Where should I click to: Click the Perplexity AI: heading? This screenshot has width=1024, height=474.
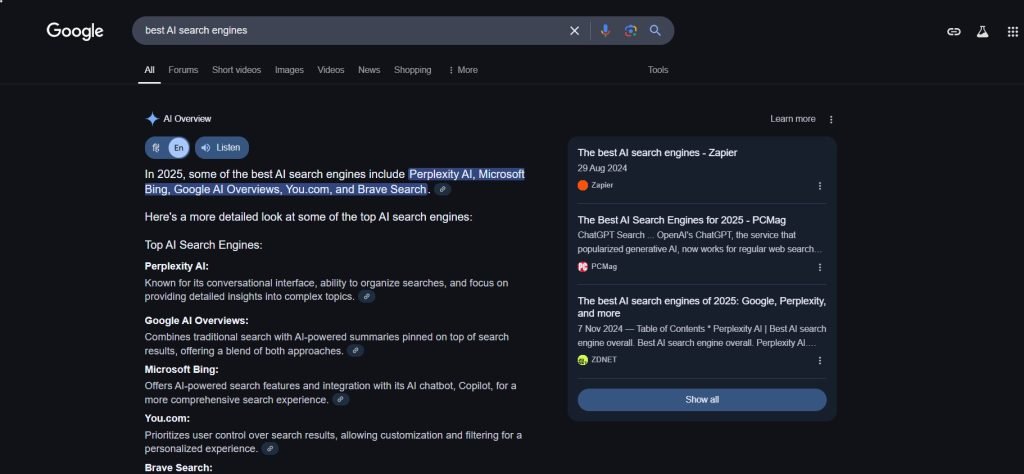(177, 266)
